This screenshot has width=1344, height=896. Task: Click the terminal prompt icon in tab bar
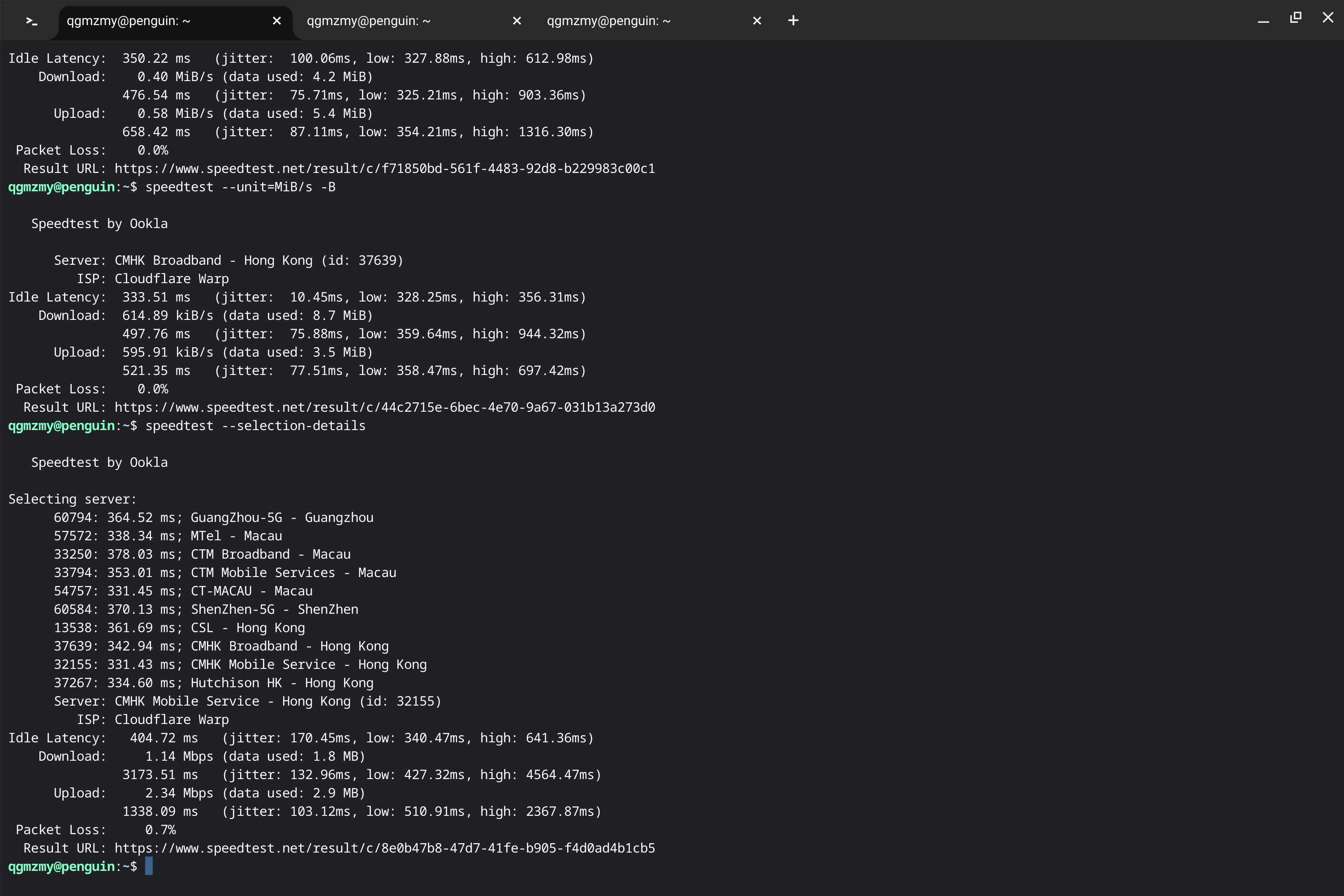coord(31,21)
